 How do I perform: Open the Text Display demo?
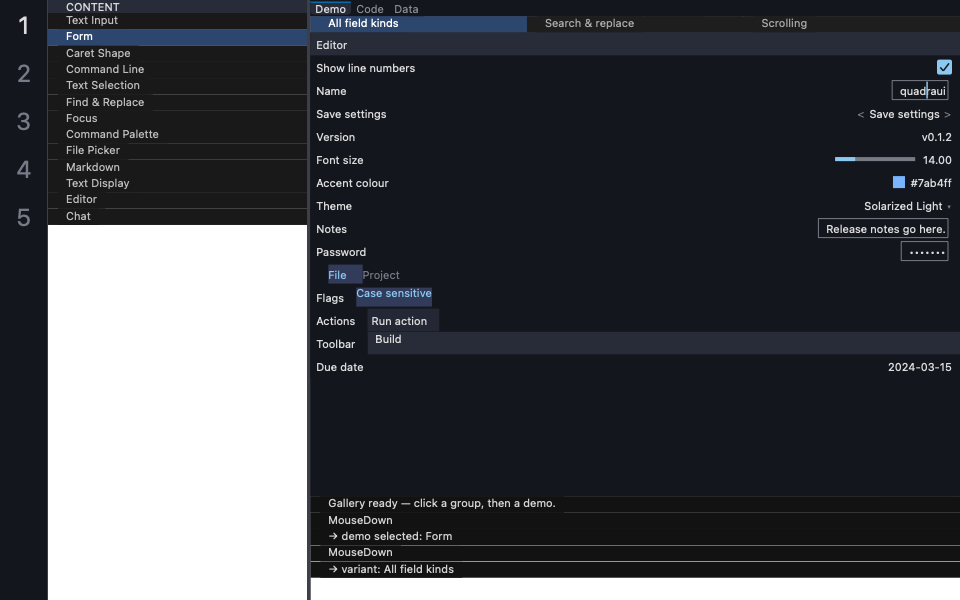pos(178,184)
